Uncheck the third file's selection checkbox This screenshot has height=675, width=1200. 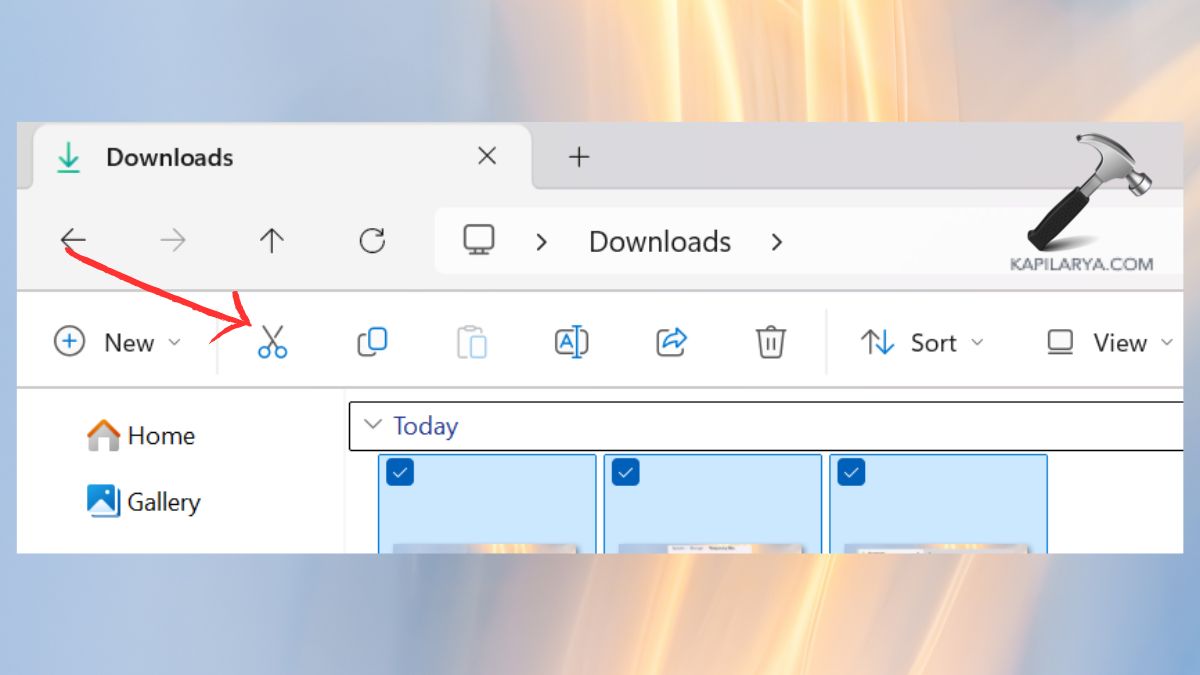[x=851, y=471]
